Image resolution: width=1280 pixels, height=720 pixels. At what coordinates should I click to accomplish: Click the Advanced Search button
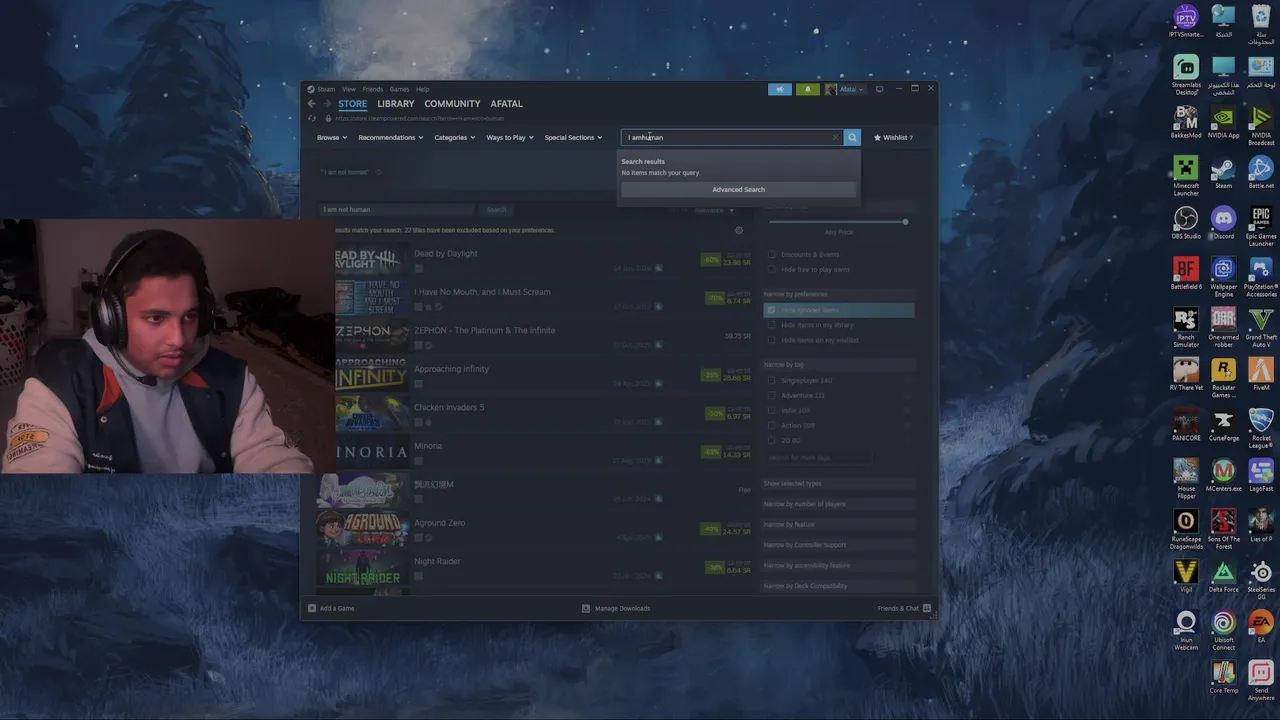click(x=739, y=189)
